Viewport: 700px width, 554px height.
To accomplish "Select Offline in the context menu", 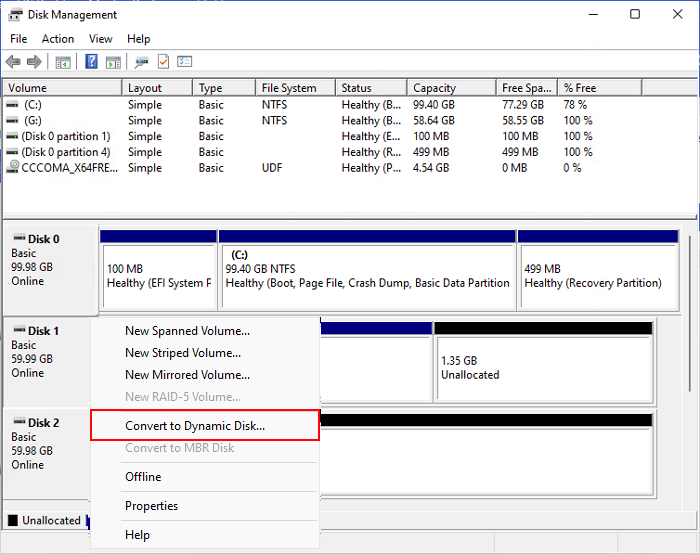I will click(x=143, y=477).
